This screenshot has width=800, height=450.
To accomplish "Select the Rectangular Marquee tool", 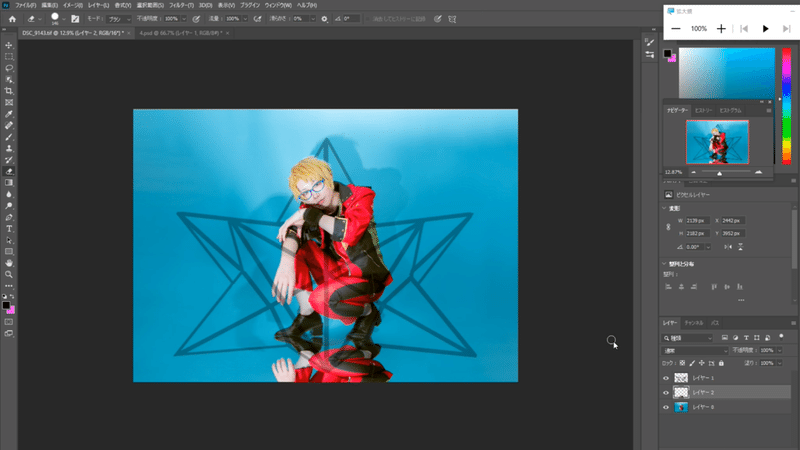I will (x=9, y=57).
